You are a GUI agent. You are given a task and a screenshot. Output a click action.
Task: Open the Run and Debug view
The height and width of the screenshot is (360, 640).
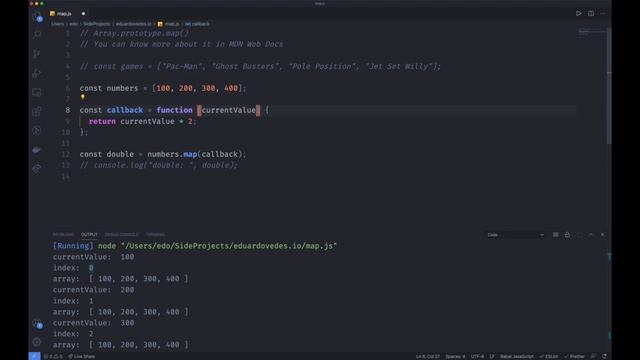[37, 73]
